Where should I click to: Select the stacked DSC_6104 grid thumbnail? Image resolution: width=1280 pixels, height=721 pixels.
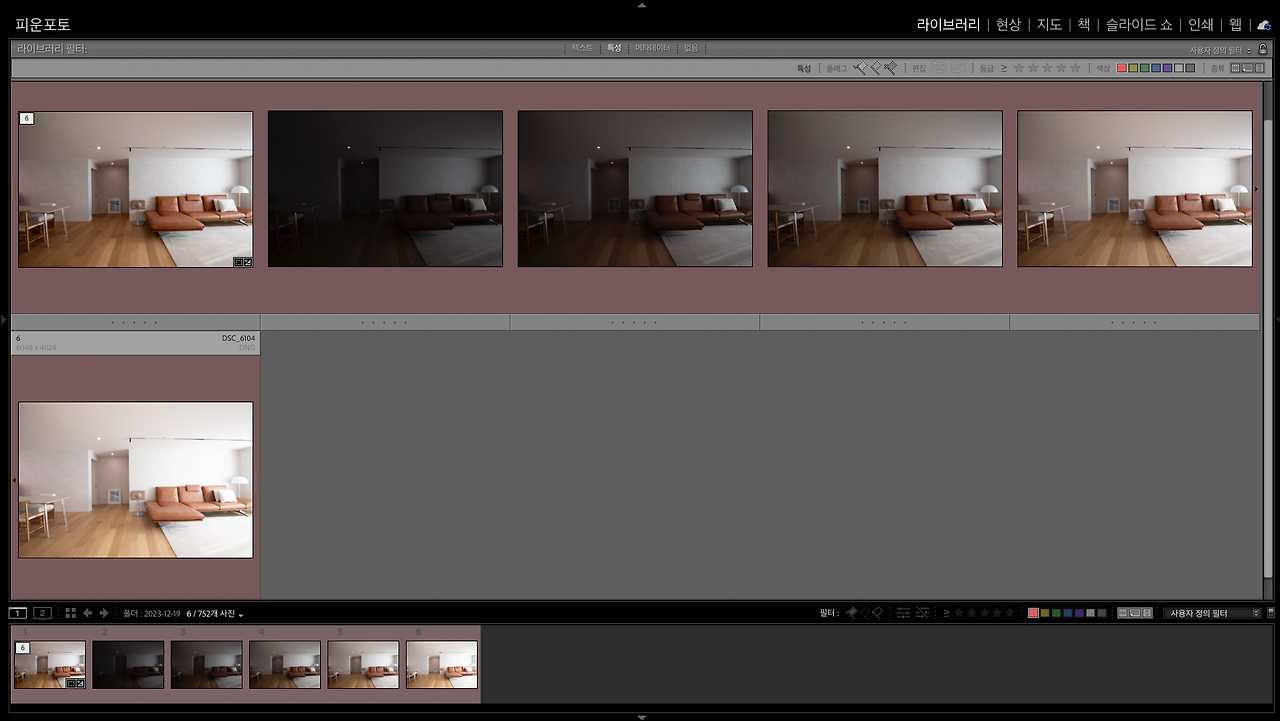(135, 189)
